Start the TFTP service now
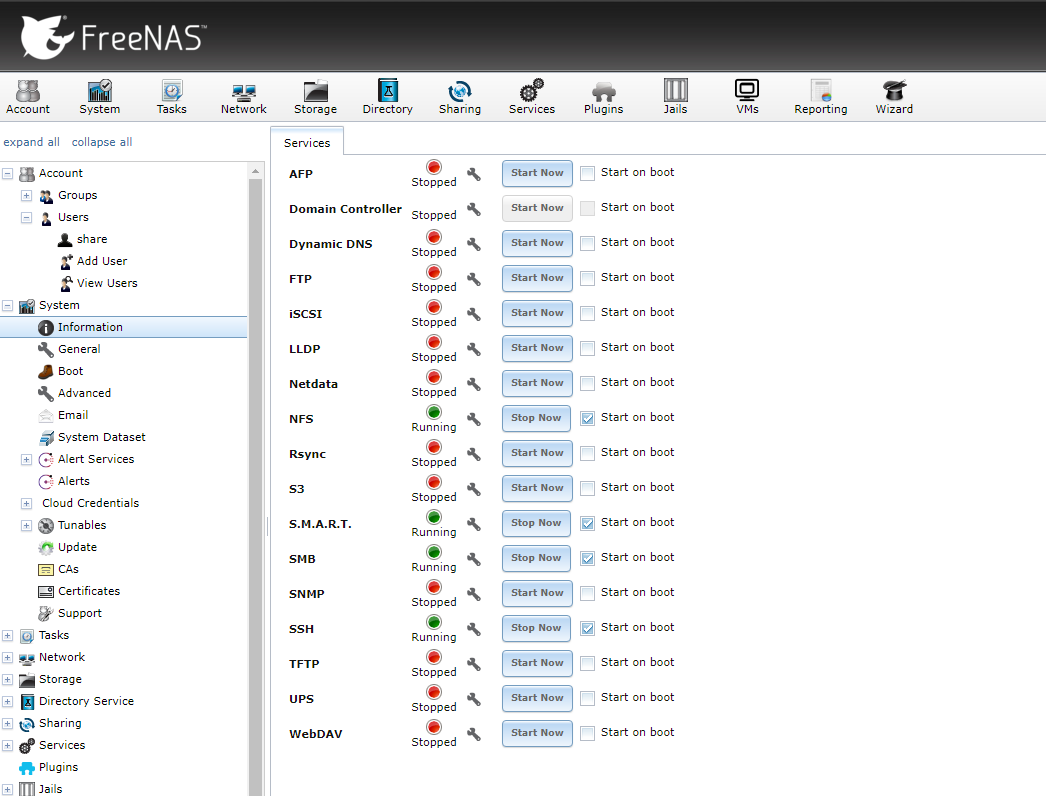The width and height of the screenshot is (1046, 796). click(x=537, y=663)
